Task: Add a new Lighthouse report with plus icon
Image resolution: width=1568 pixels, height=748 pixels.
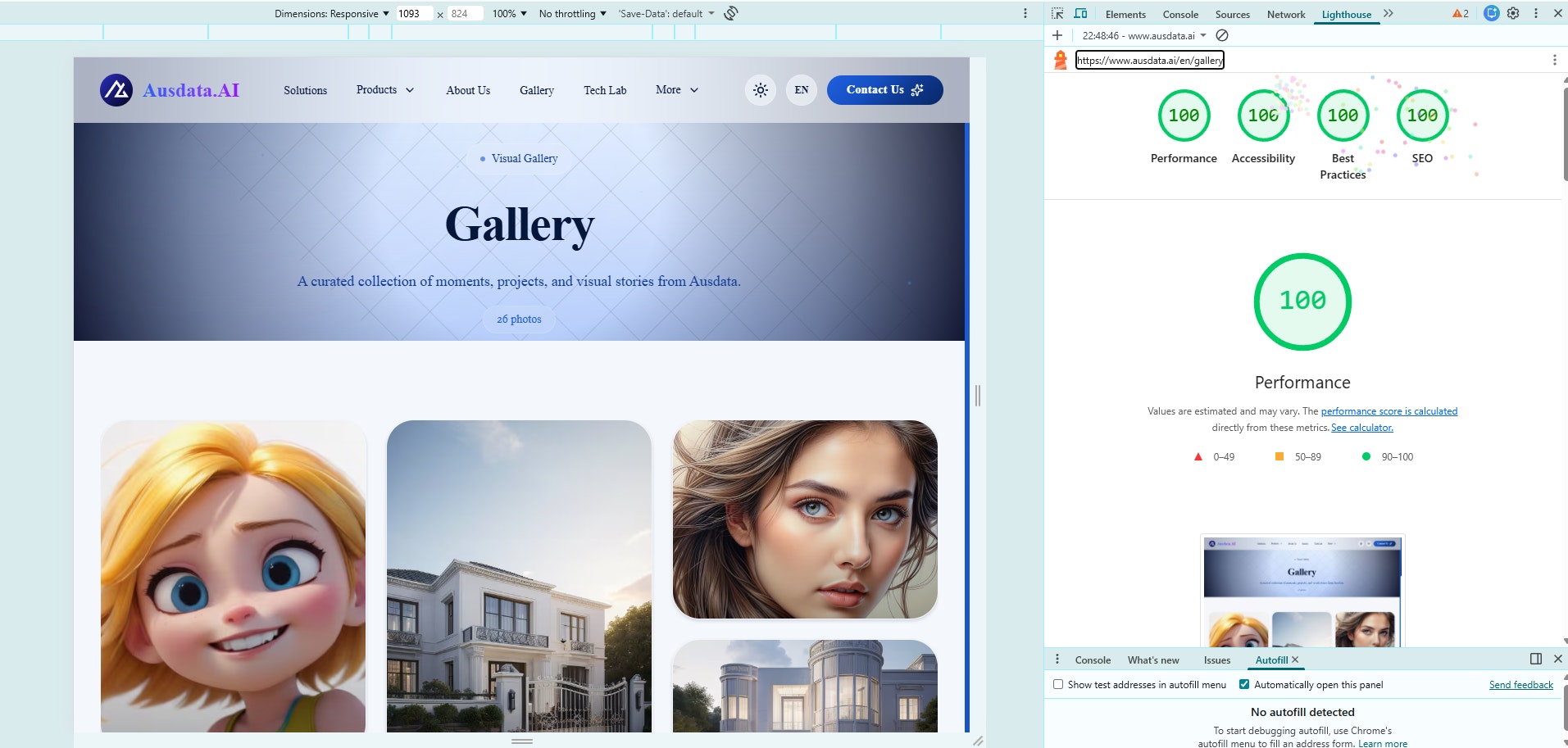Action: (x=1057, y=35)
